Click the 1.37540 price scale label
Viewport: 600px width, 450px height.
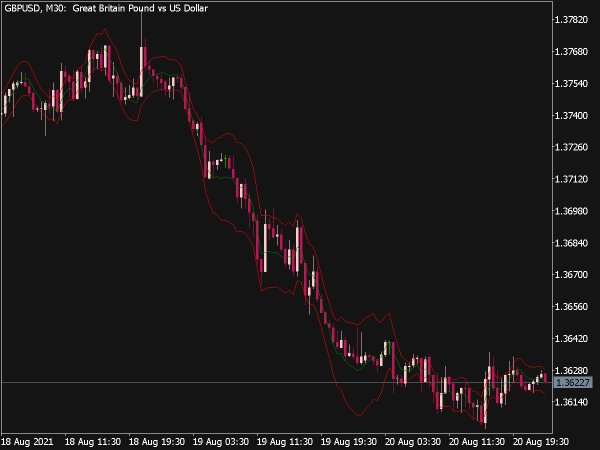pyautogui.click(x=571, y=83)
